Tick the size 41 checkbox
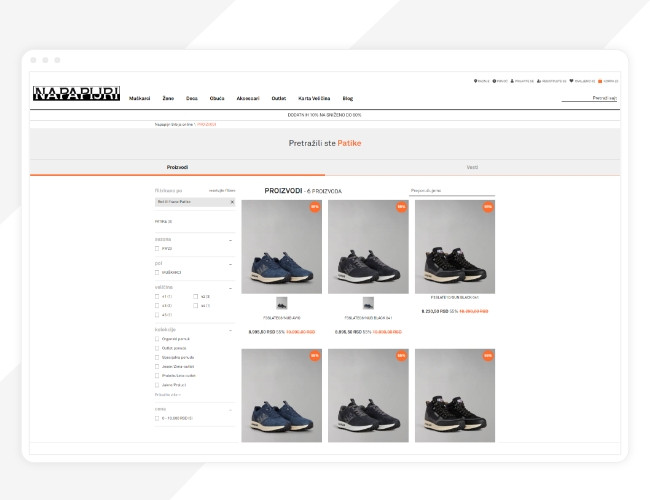650x500 pixels. (157, 296)
